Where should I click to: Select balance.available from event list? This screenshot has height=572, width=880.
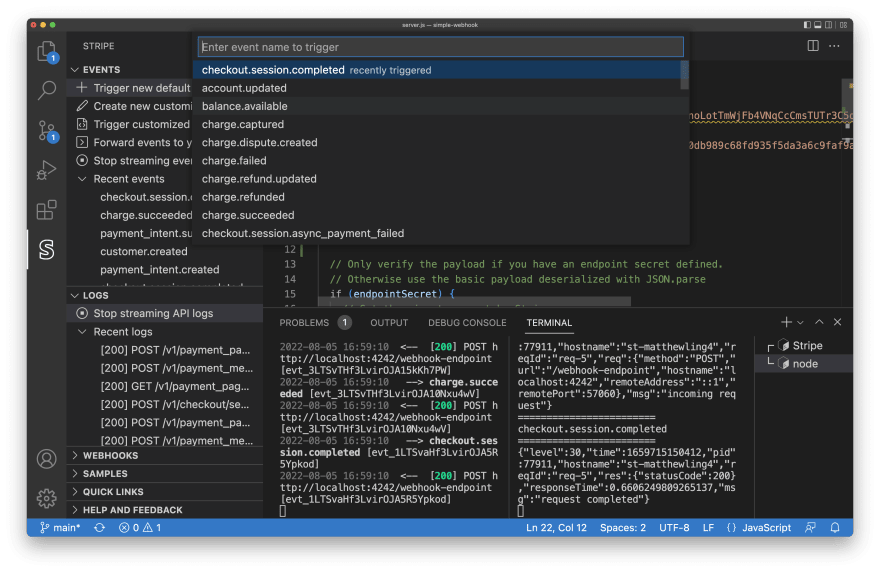(x=437, y=106)
